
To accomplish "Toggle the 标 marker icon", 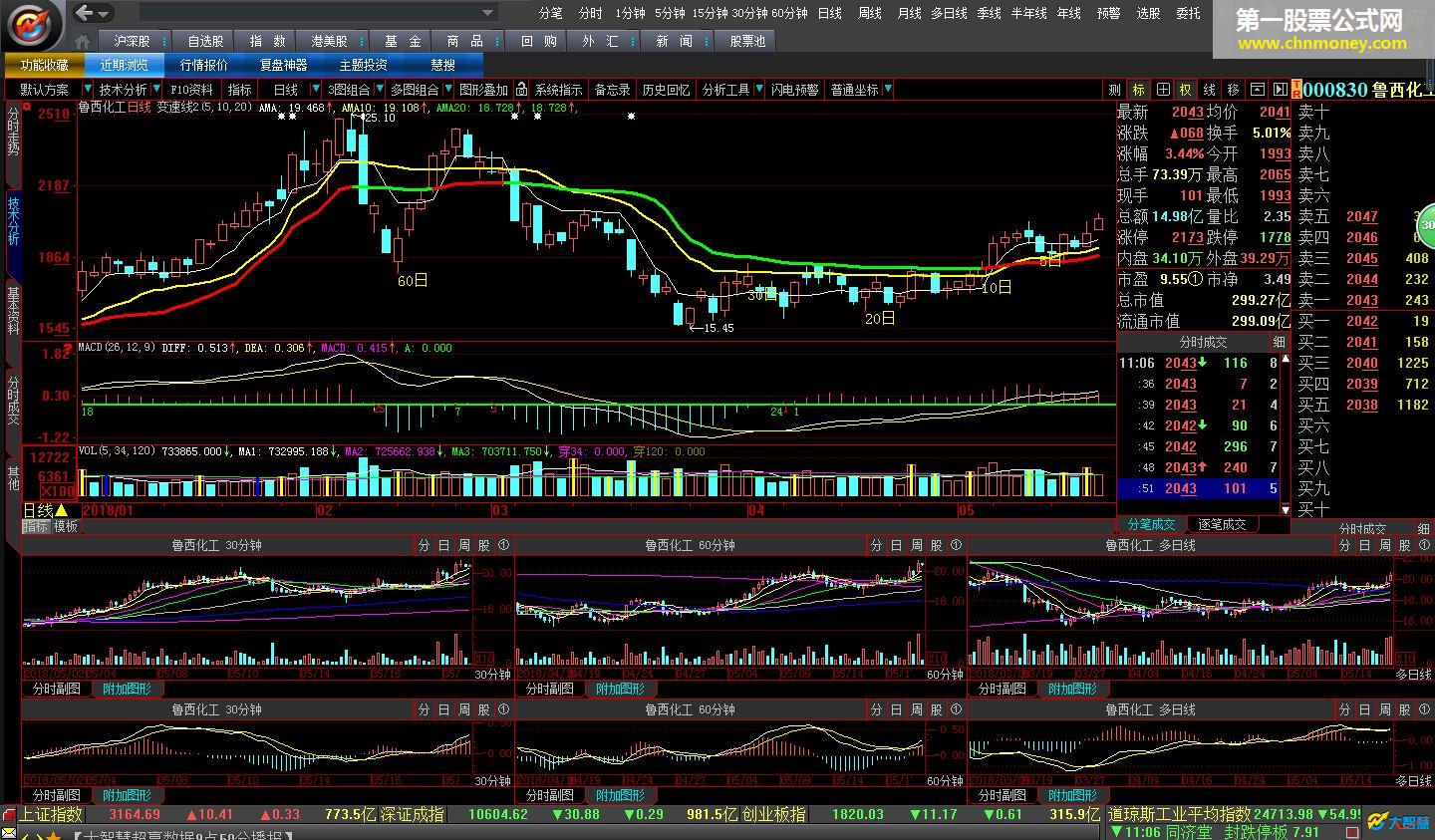I will (x=1138, y=90).
